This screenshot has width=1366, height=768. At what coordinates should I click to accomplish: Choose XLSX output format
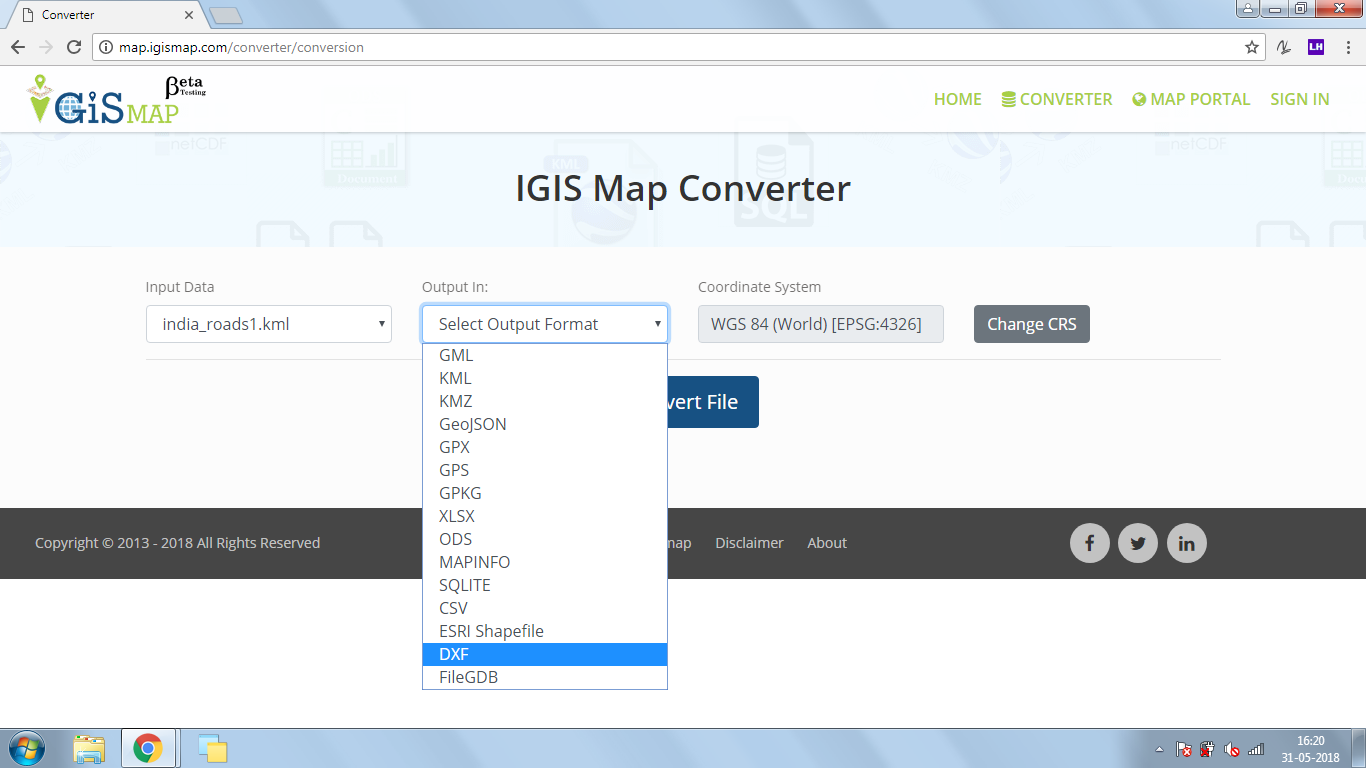tap(545, 516)
